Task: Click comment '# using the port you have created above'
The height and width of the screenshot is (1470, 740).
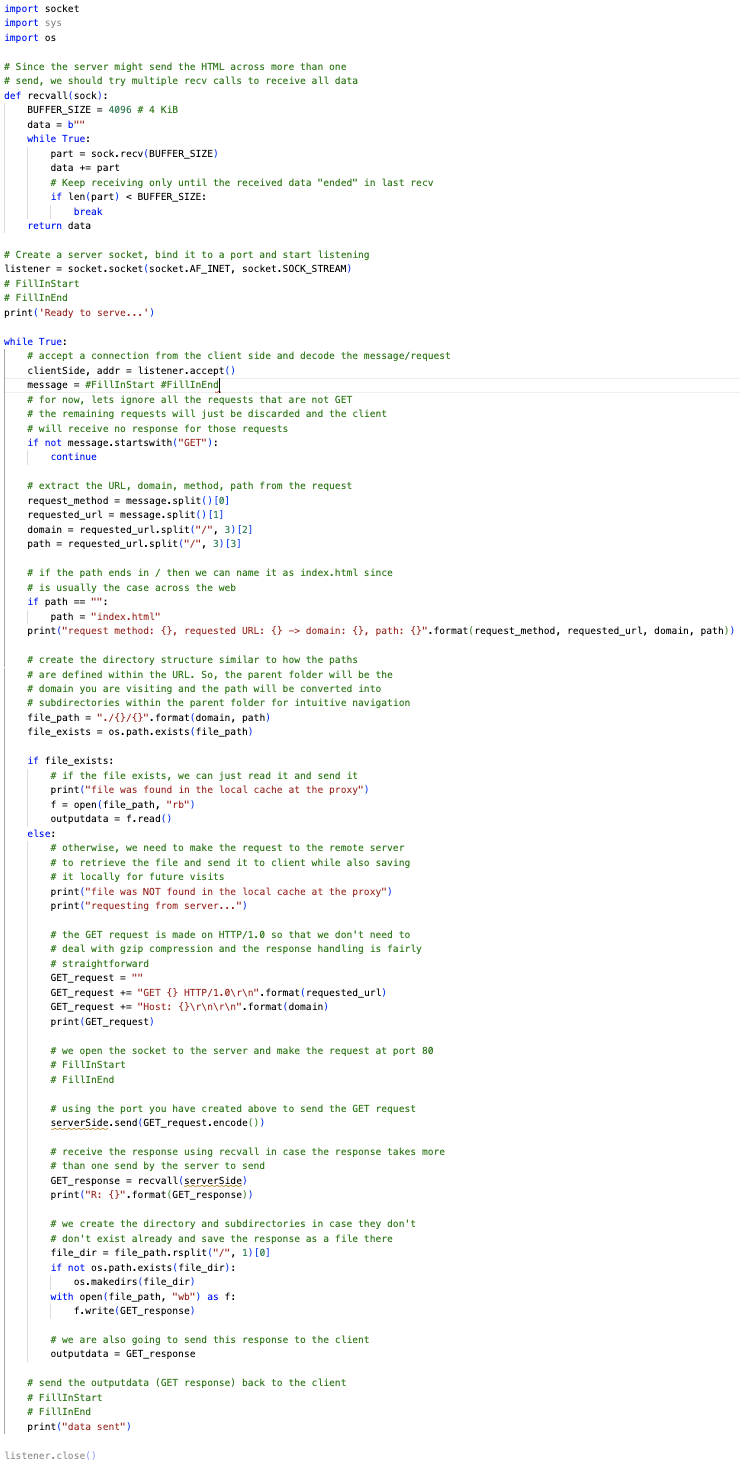Action: click(x=233, y=1108)
